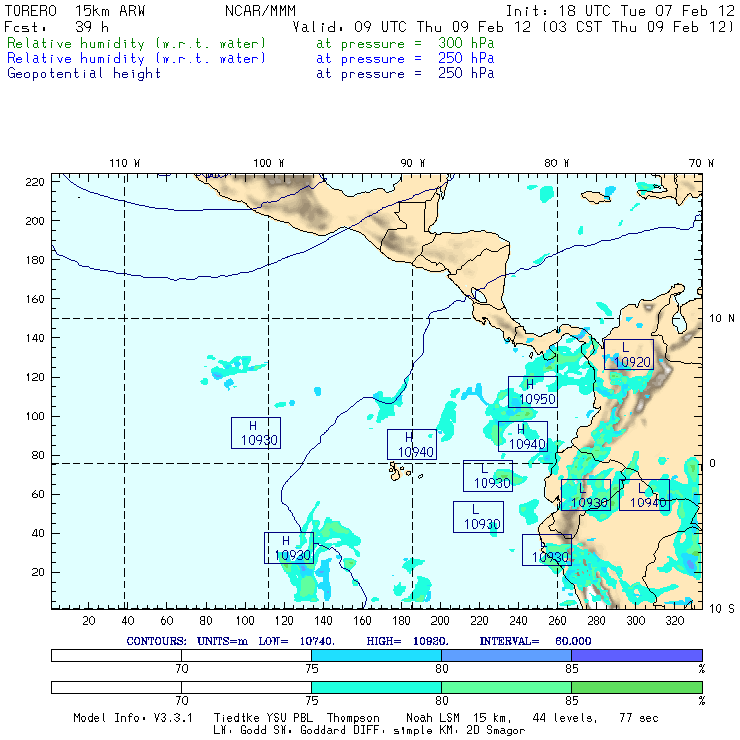Click the '110 W' longitude label
This screenshot has width=740, height=740.
125,163
